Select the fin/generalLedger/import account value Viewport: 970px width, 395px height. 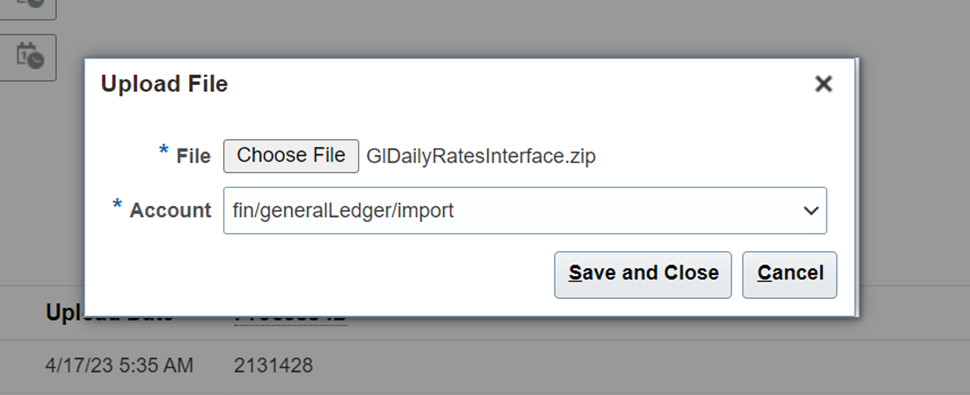[x=343, y=211]
